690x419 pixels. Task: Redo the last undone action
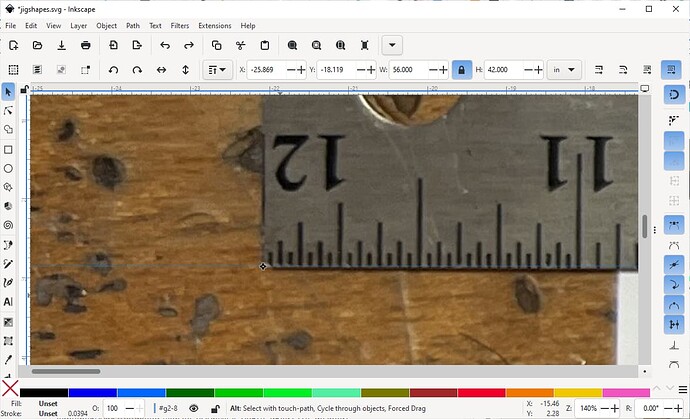(x=189, y=45)
